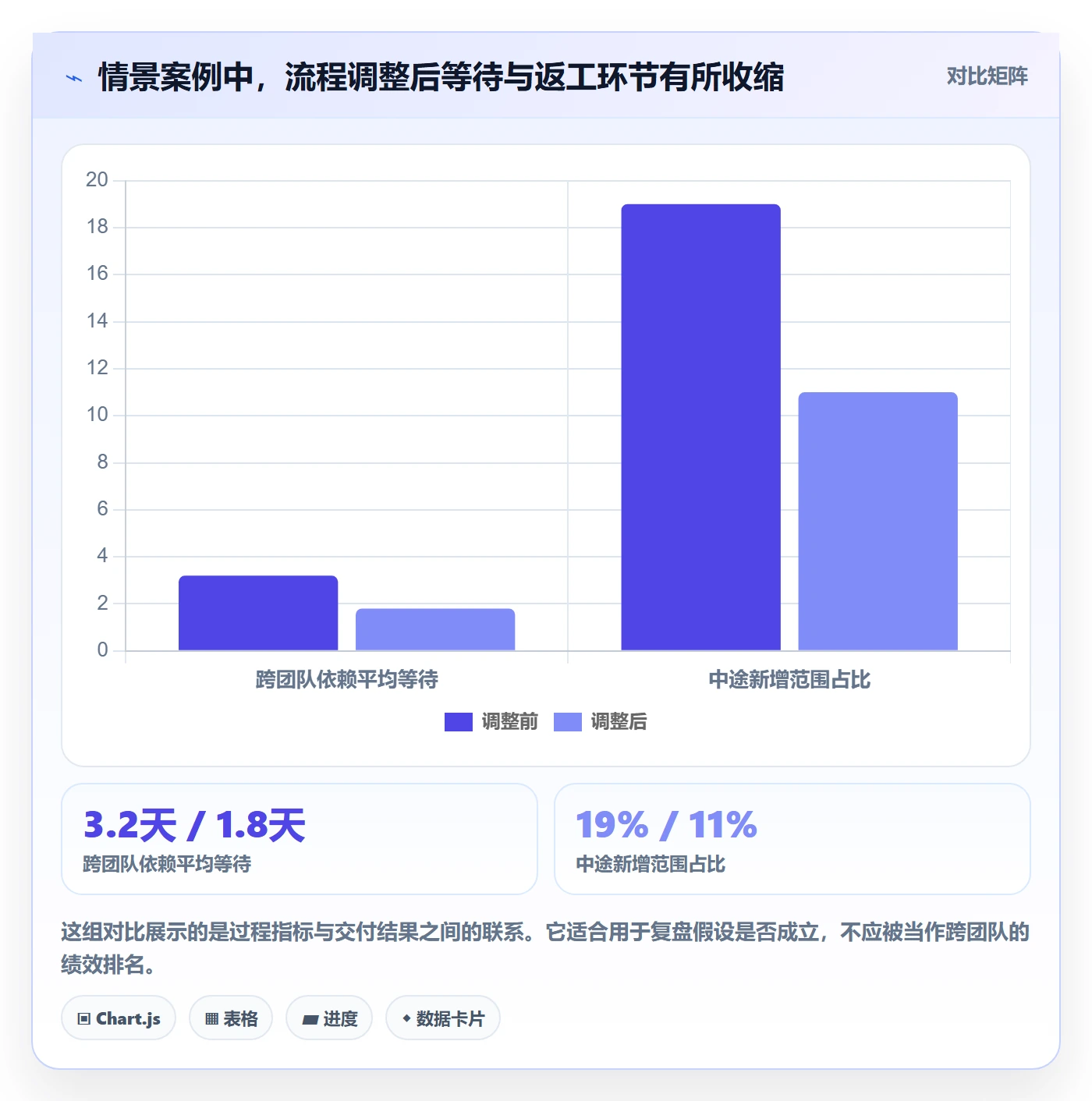The width and height of the screenshot is (1092, 1101).
Task: Click the 3.2天 / 1.8天 metric value
Action: coord(194,825)
